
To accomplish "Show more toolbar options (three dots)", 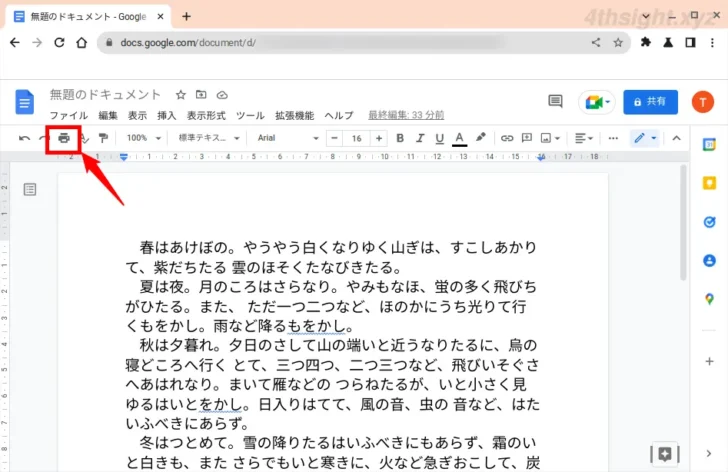I will [x=613, y=138].
